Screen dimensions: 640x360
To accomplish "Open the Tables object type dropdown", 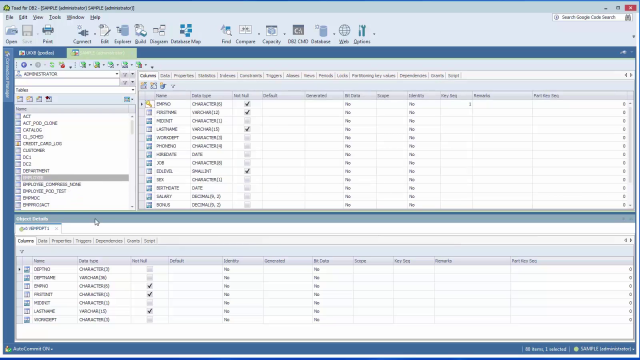I will coord(133,90).
